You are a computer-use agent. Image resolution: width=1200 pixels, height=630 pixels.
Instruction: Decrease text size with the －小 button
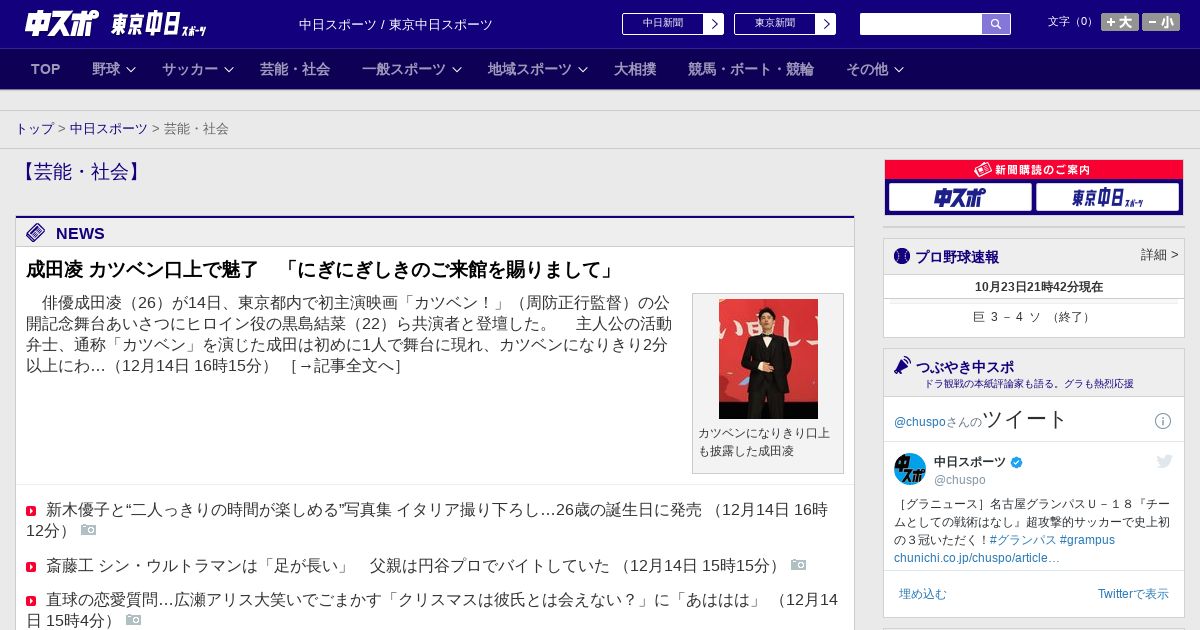[x=1161, y=22]
